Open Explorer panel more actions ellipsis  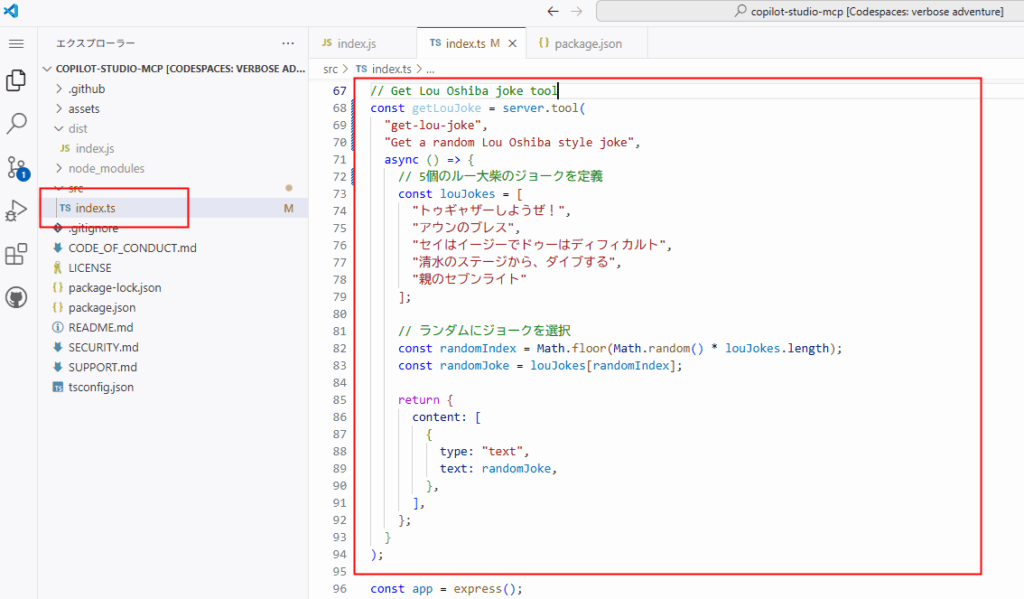click(288, 44)
